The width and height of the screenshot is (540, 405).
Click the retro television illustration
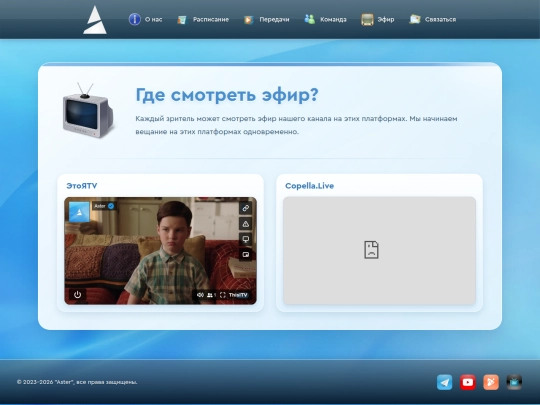(x=88, y=111)
